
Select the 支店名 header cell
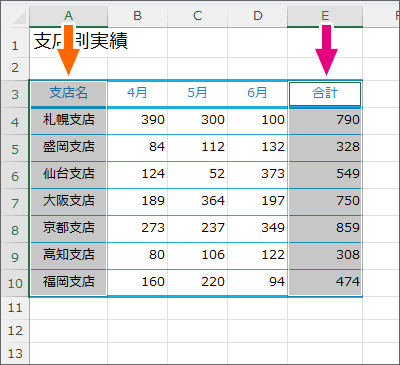tap(68, 93)
